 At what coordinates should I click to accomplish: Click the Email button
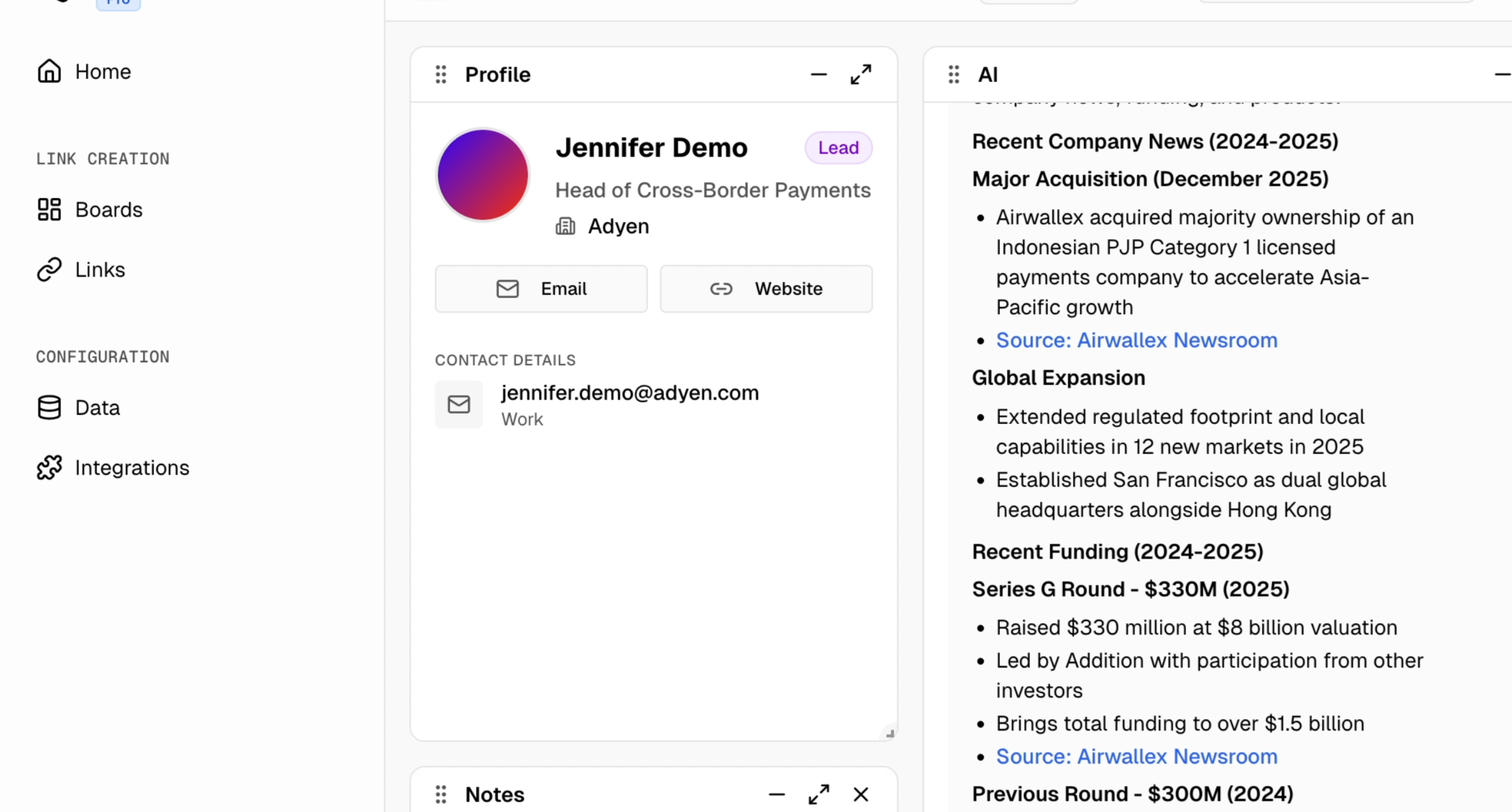(x=541, y=289)
